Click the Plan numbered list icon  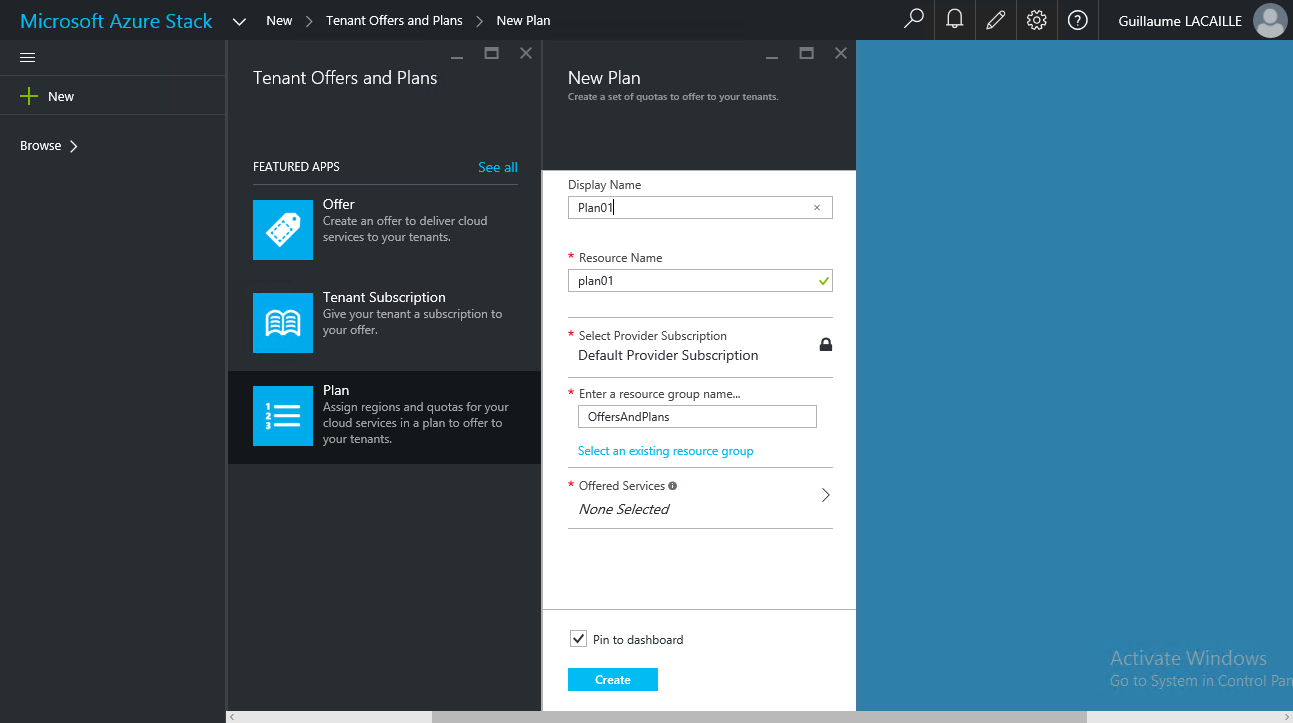[283, 416]
